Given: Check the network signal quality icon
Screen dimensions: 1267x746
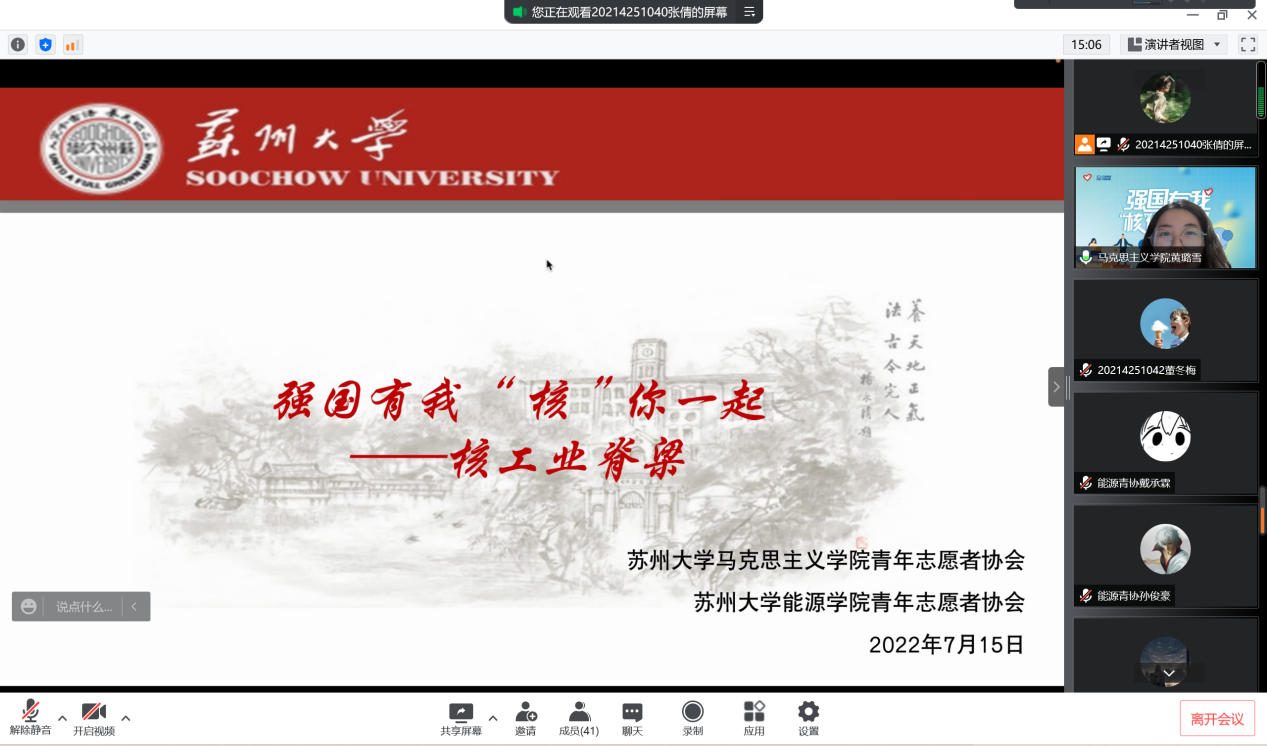Looking at the screenshot, I should click(72, 45).
